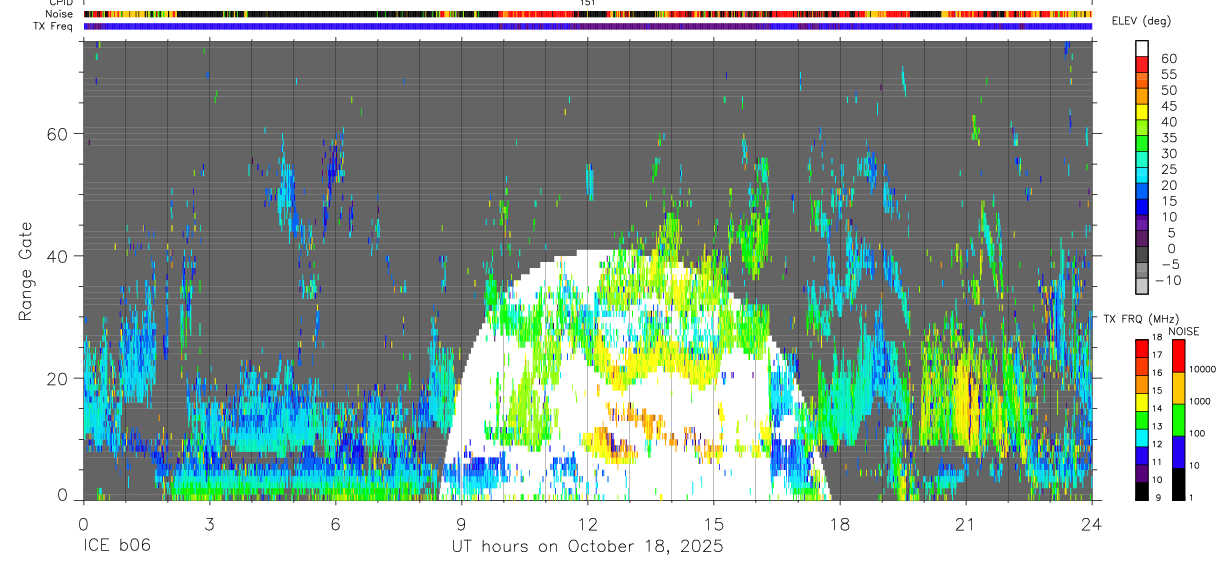
Task: Click the x-axis tick label '21'
Action: (x=966, y=524)
